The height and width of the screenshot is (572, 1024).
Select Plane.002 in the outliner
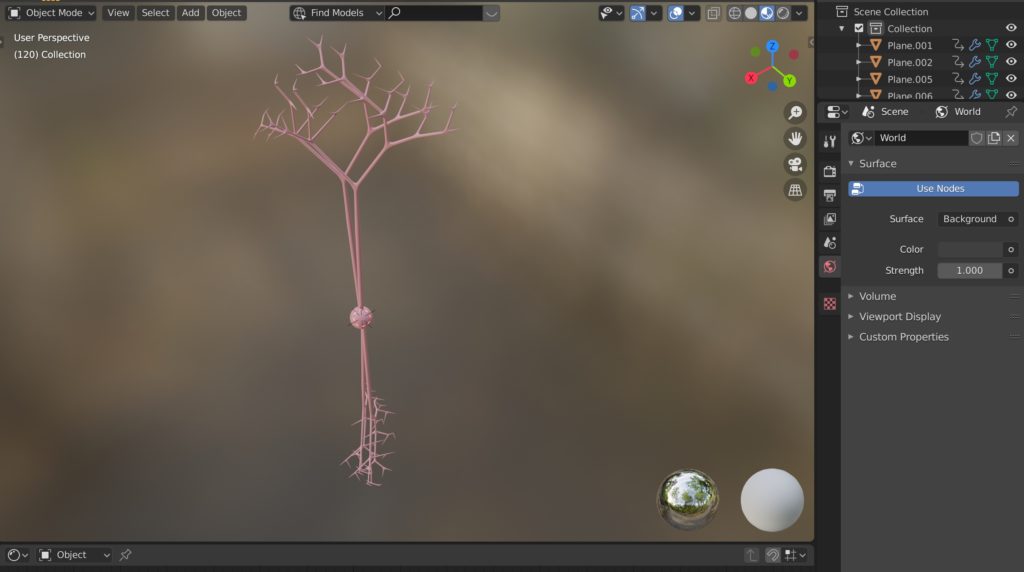point(909,63)
